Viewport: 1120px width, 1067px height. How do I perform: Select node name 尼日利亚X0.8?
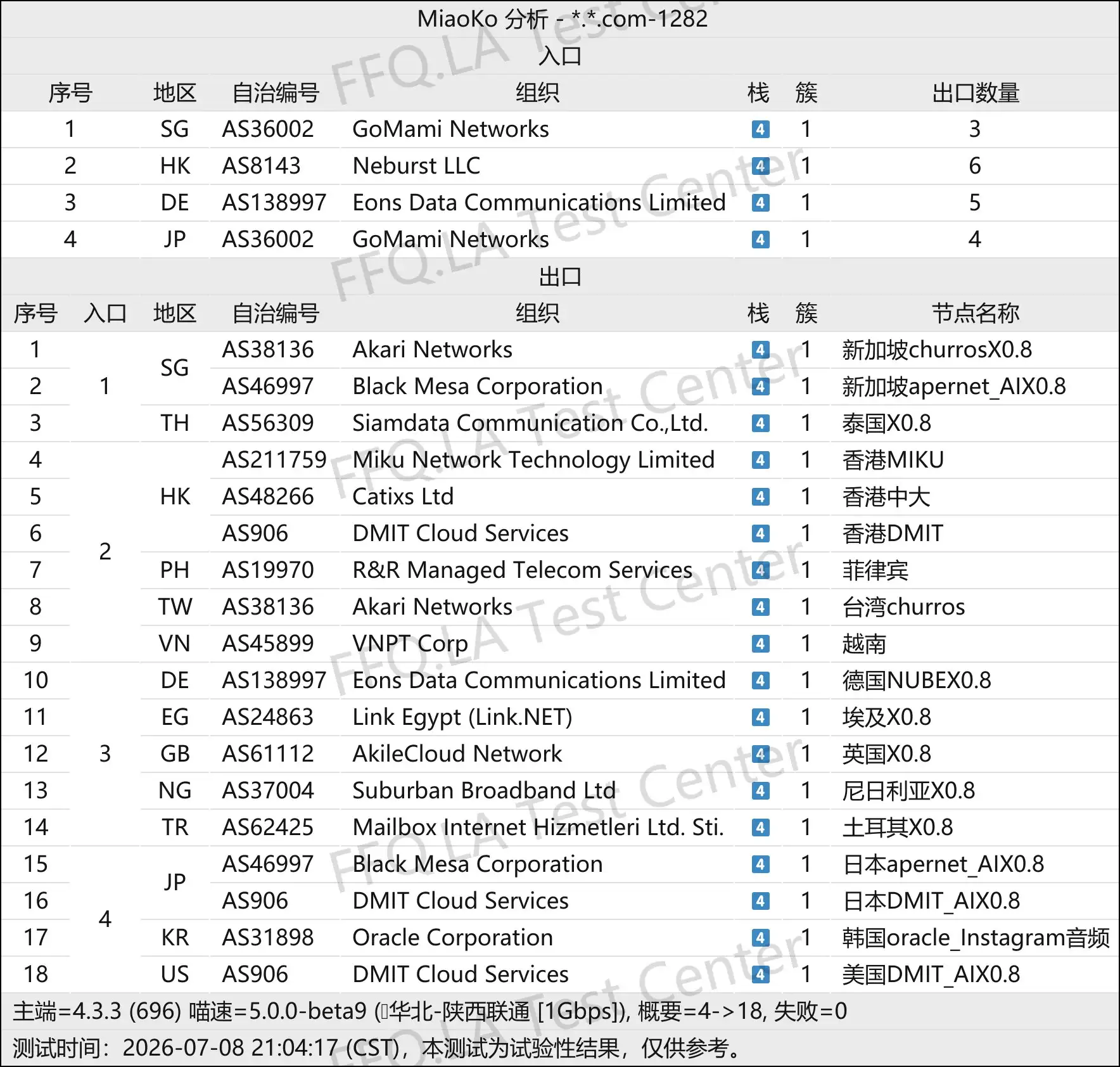pos(908,791)
